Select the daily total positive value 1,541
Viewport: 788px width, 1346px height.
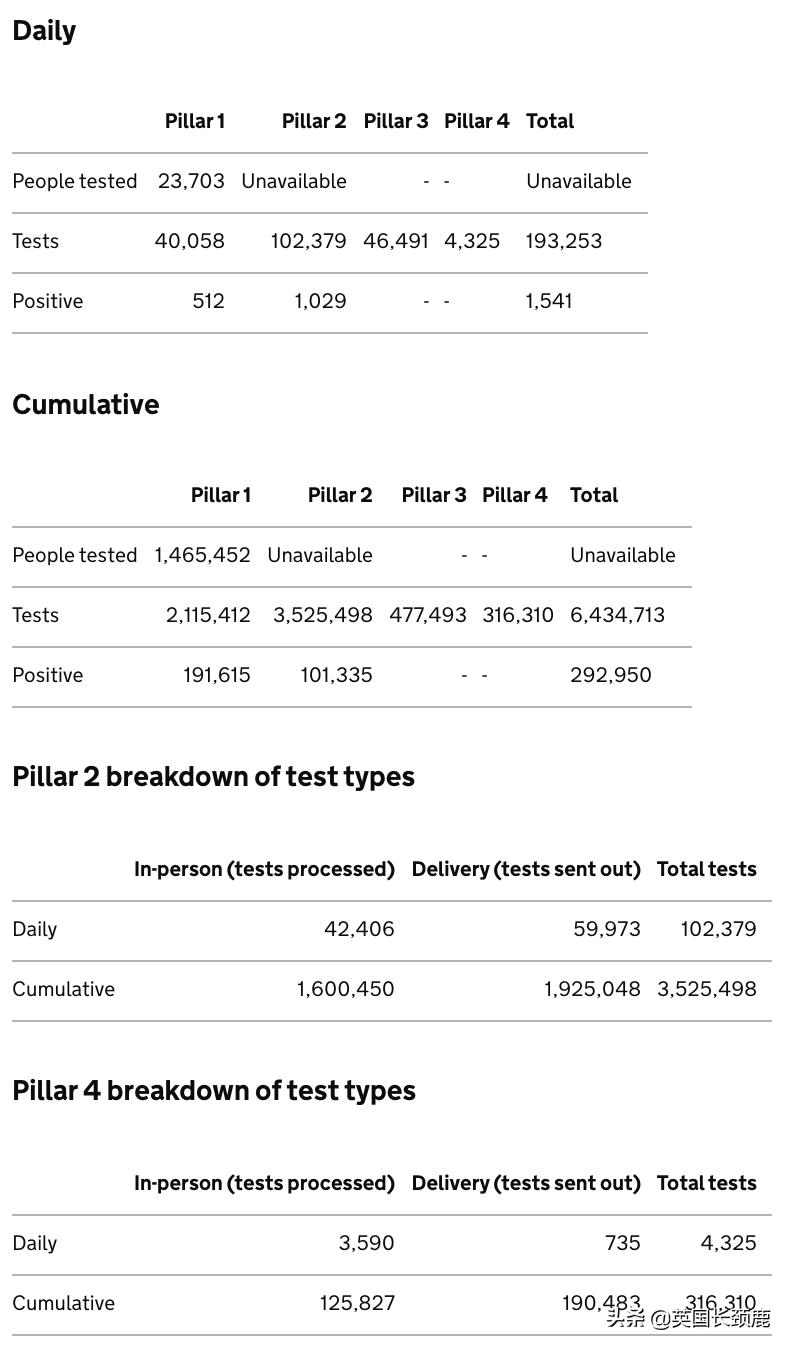click(549, 301)
